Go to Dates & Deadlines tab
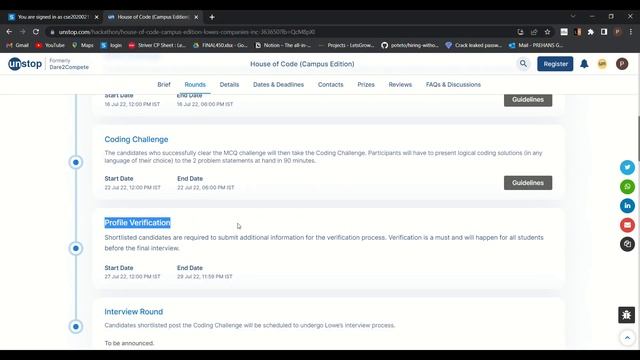 point(278,84)
